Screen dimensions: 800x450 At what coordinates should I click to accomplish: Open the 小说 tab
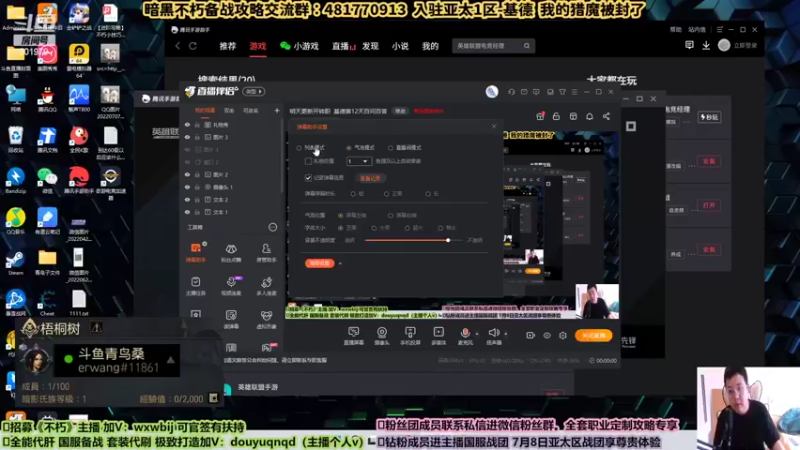tap(400, 46)
